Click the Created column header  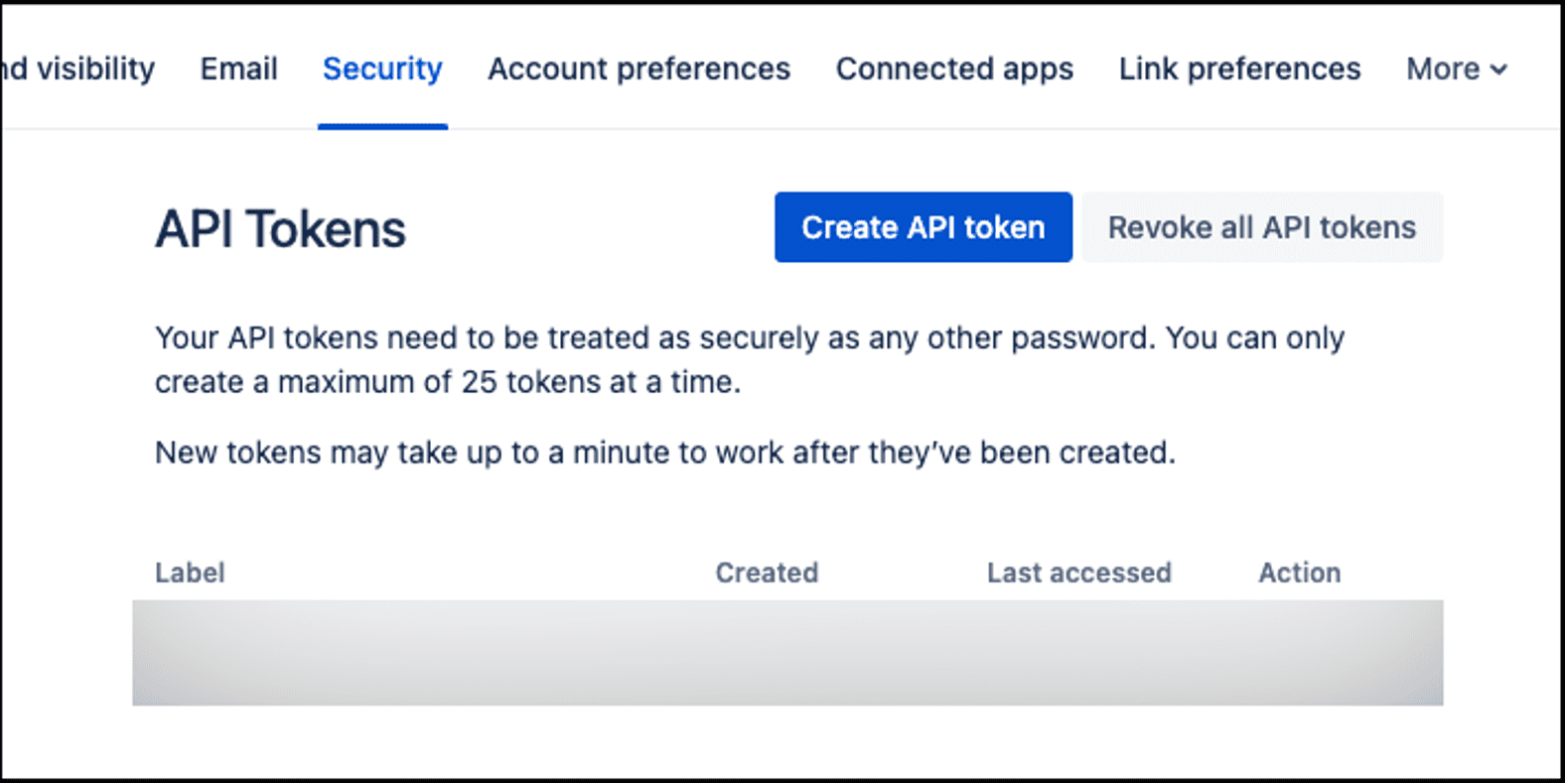(767, 573)
